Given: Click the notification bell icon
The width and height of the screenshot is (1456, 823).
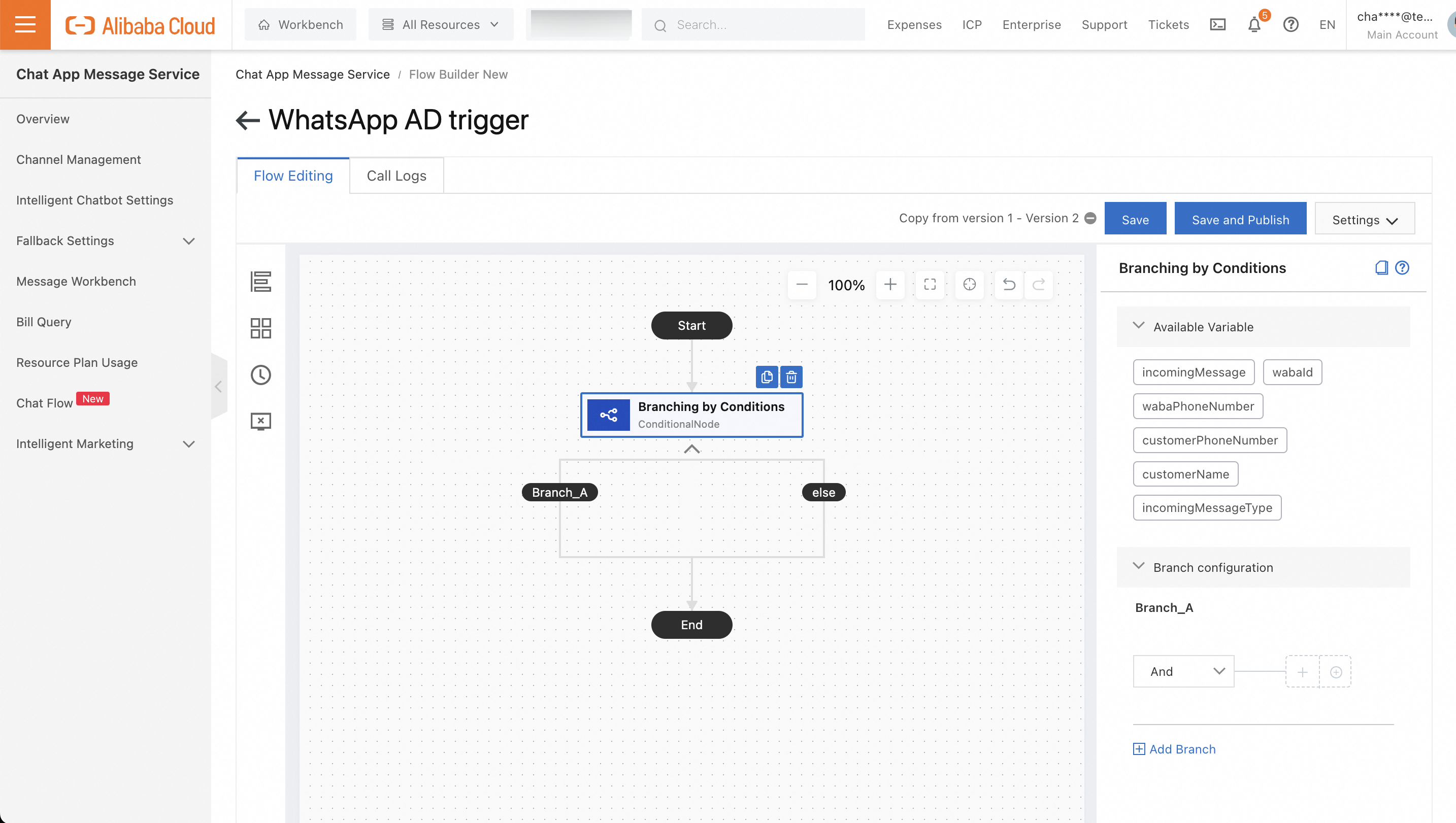Looking at the screenshot, I should coord(1253,25).
